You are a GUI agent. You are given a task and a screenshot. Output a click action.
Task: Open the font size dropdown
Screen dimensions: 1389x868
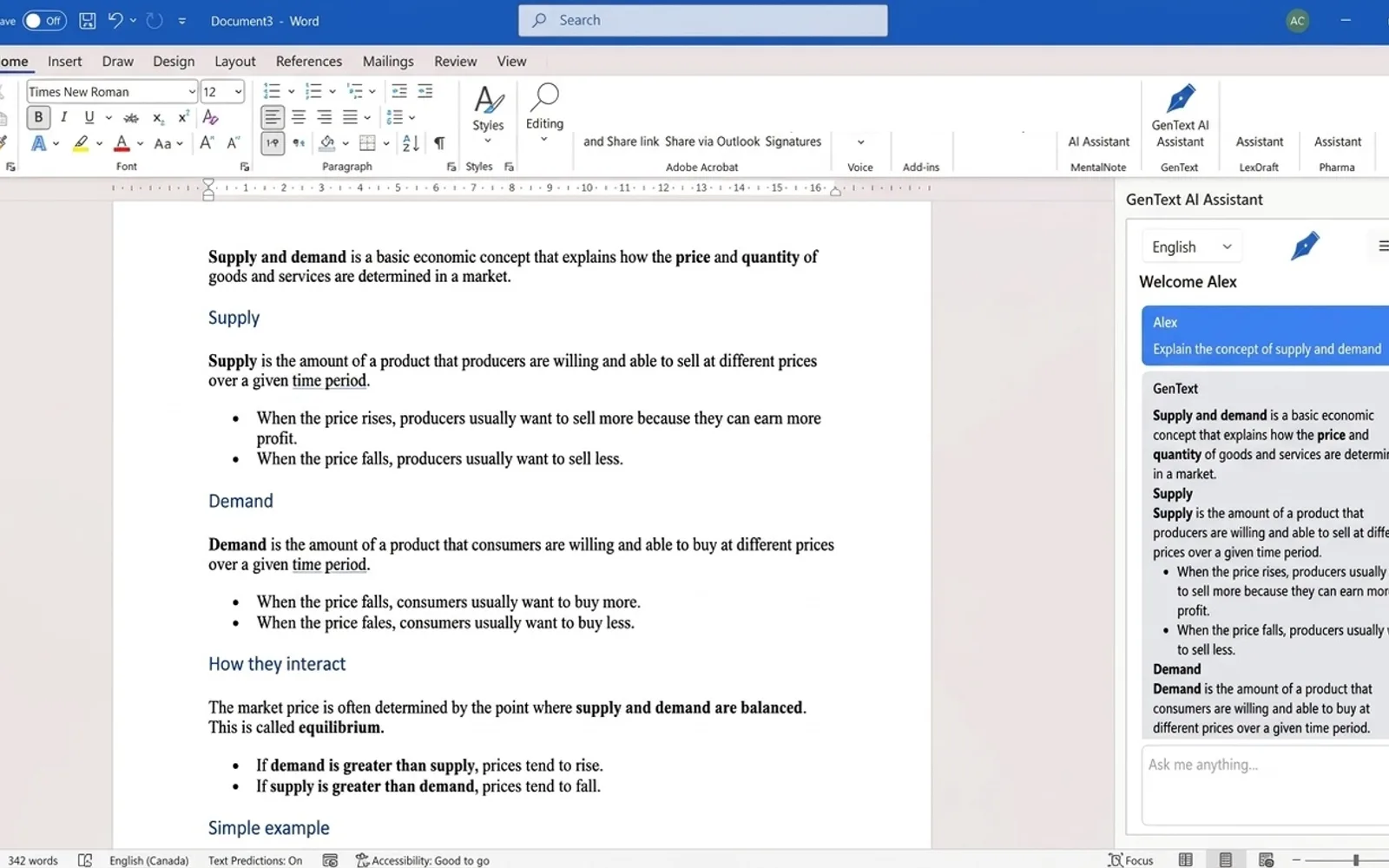238,92
